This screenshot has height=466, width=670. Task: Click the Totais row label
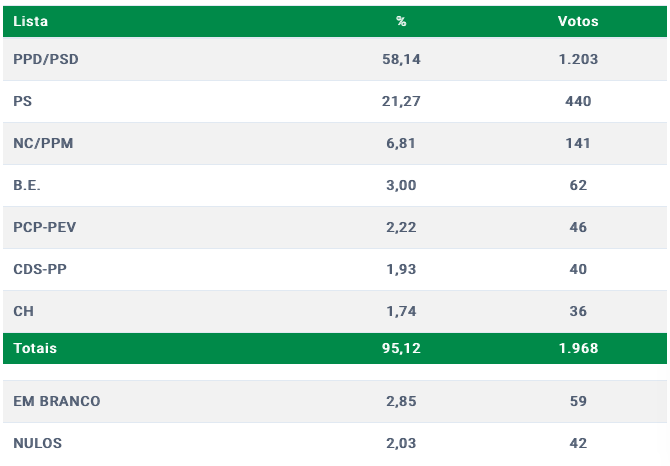pyautogui.click(x=35, y=348)
